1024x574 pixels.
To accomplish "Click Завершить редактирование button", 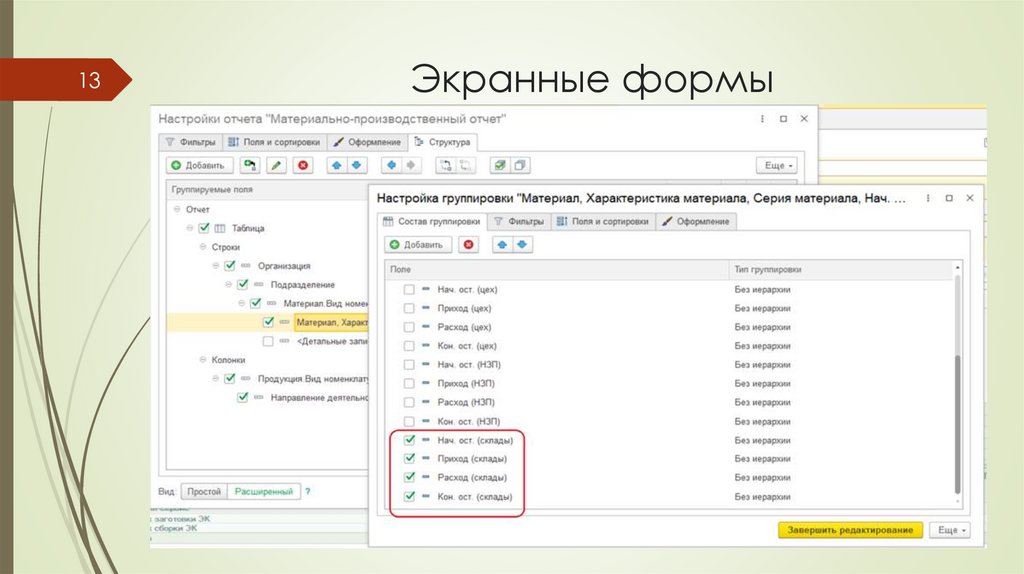I will pyautogui.click(x=850, y=530).
